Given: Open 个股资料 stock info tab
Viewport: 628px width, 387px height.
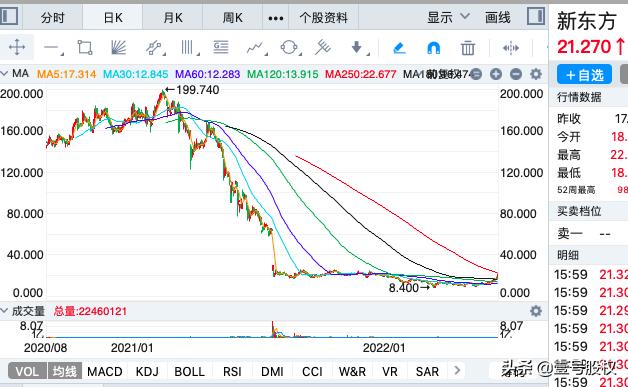Looking at the screenshot, I should pyautogui.click(x=324, y=18).
